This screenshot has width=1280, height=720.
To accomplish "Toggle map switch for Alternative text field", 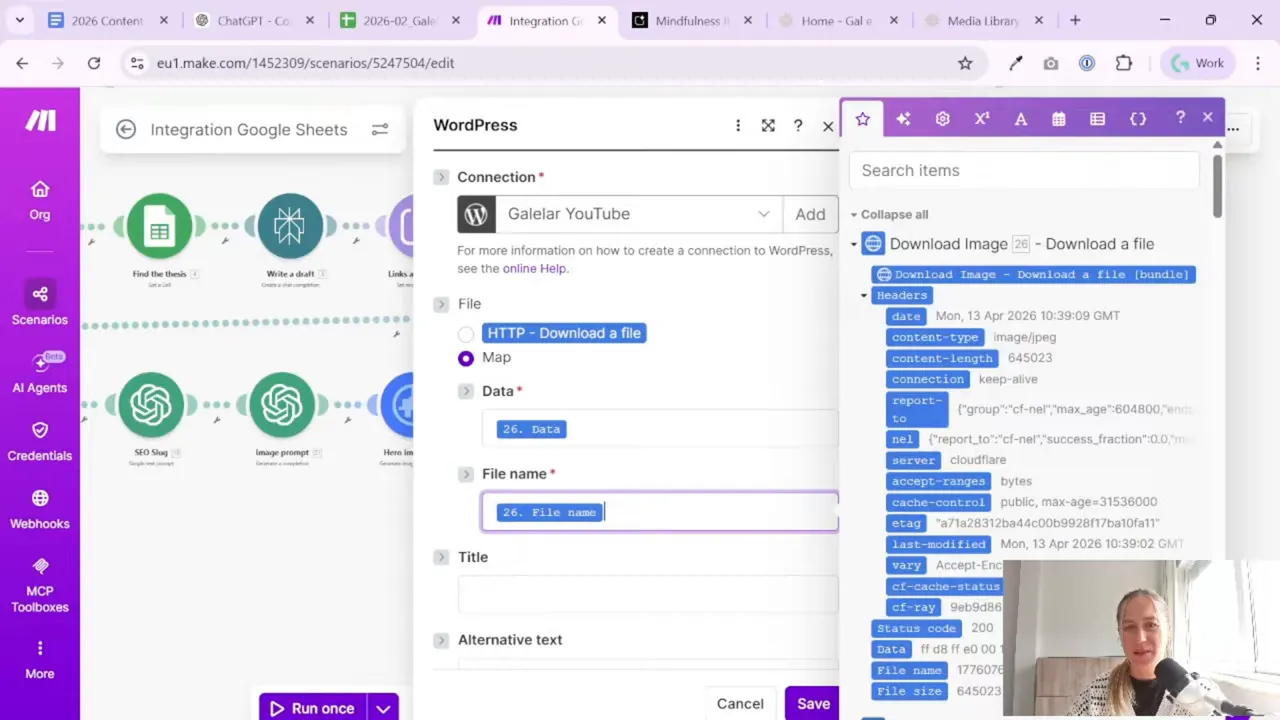I will [441, 640].
